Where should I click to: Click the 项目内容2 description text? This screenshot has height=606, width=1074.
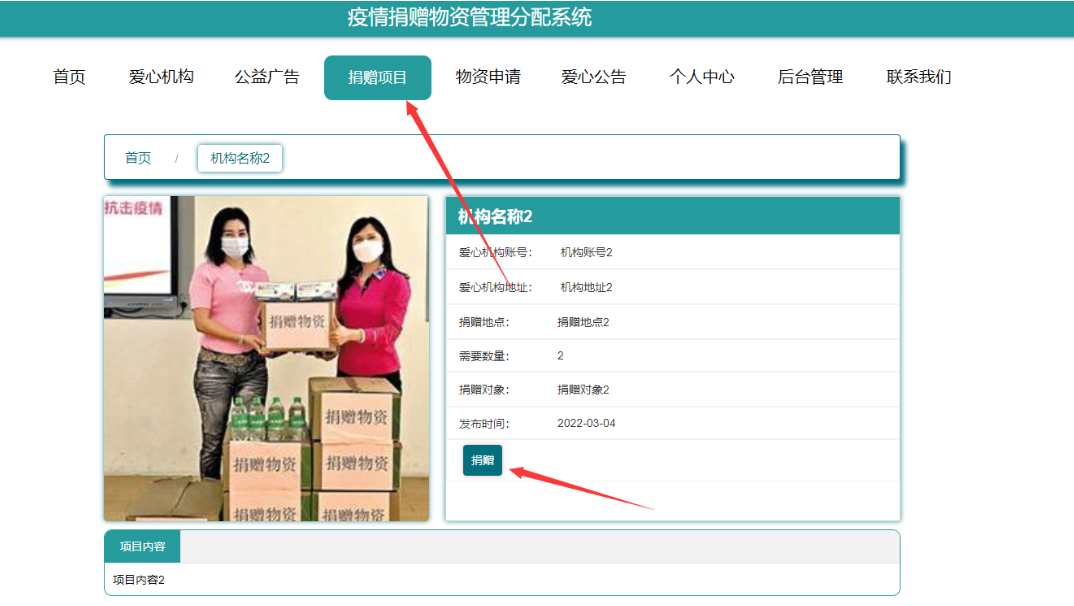coord(138,580)
